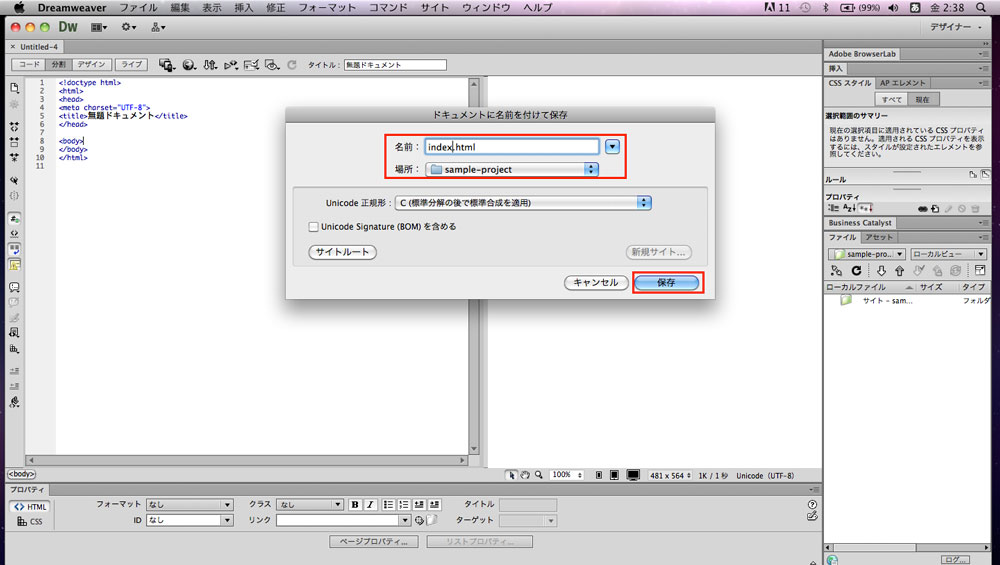Click the preview in browser globe icon
The height and width of the screenshot is (565, 1000).
click(x=189, y=64)
